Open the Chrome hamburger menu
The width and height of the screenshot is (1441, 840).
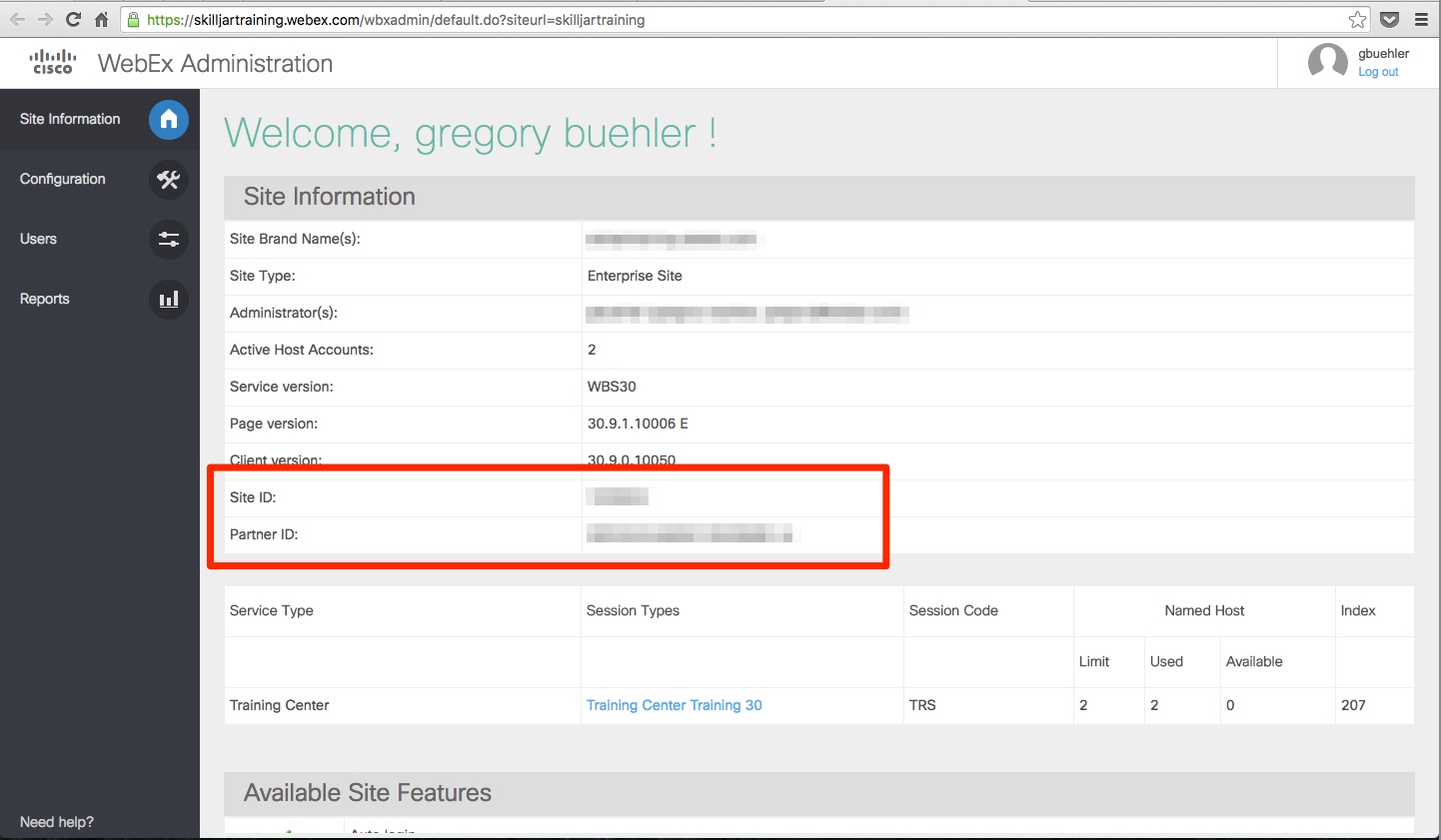coord(1421,19)
